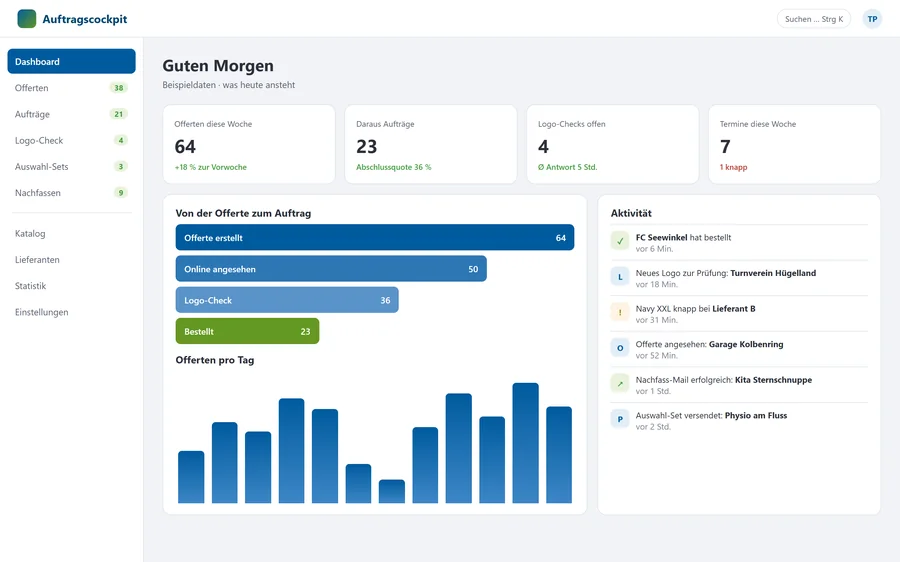900x562 pixels.
Task: Go to Aufträge in the sidebar
Action: pyautogui.click(x=71, y=114)
